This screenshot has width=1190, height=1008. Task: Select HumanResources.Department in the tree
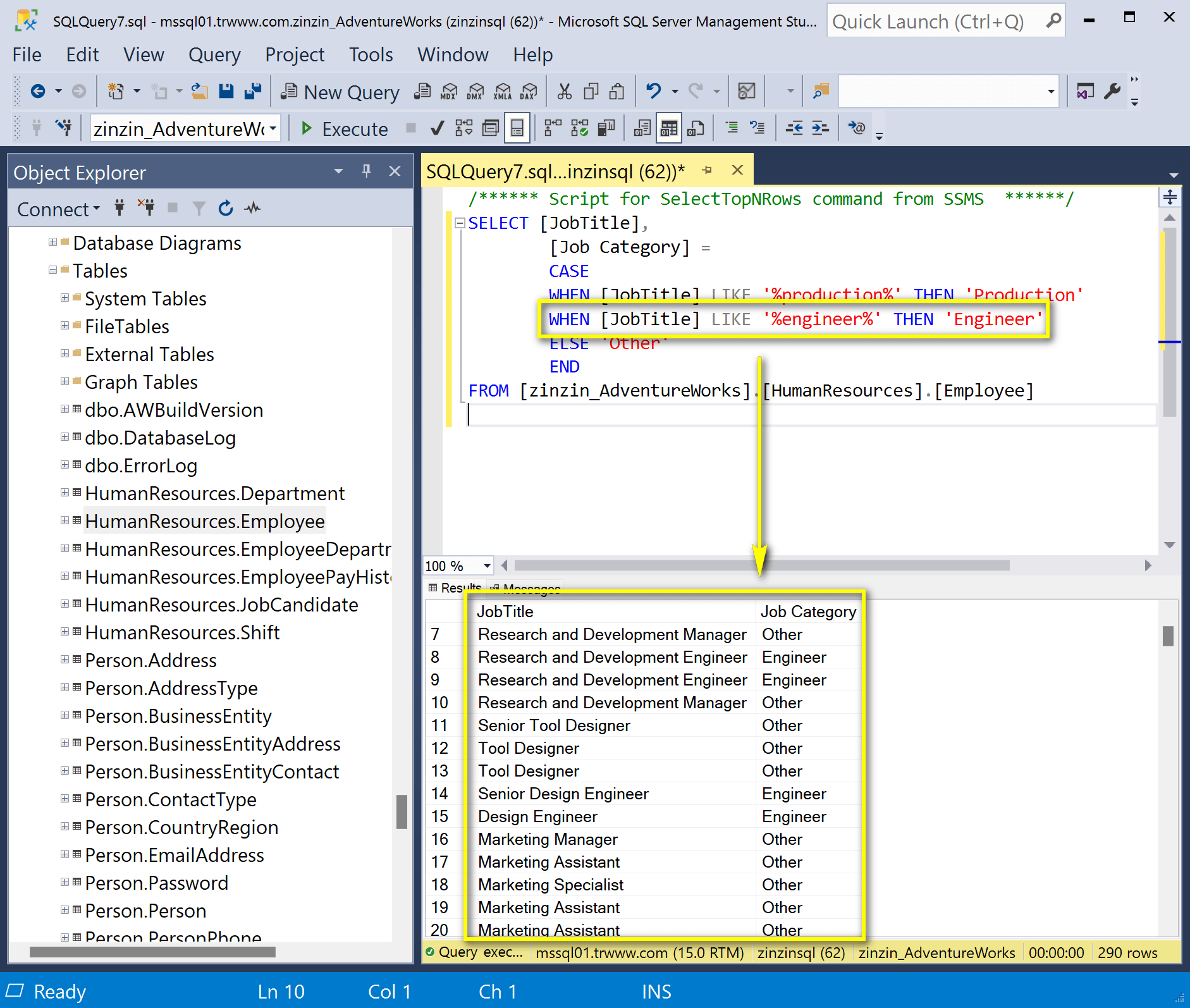(215, 493)
